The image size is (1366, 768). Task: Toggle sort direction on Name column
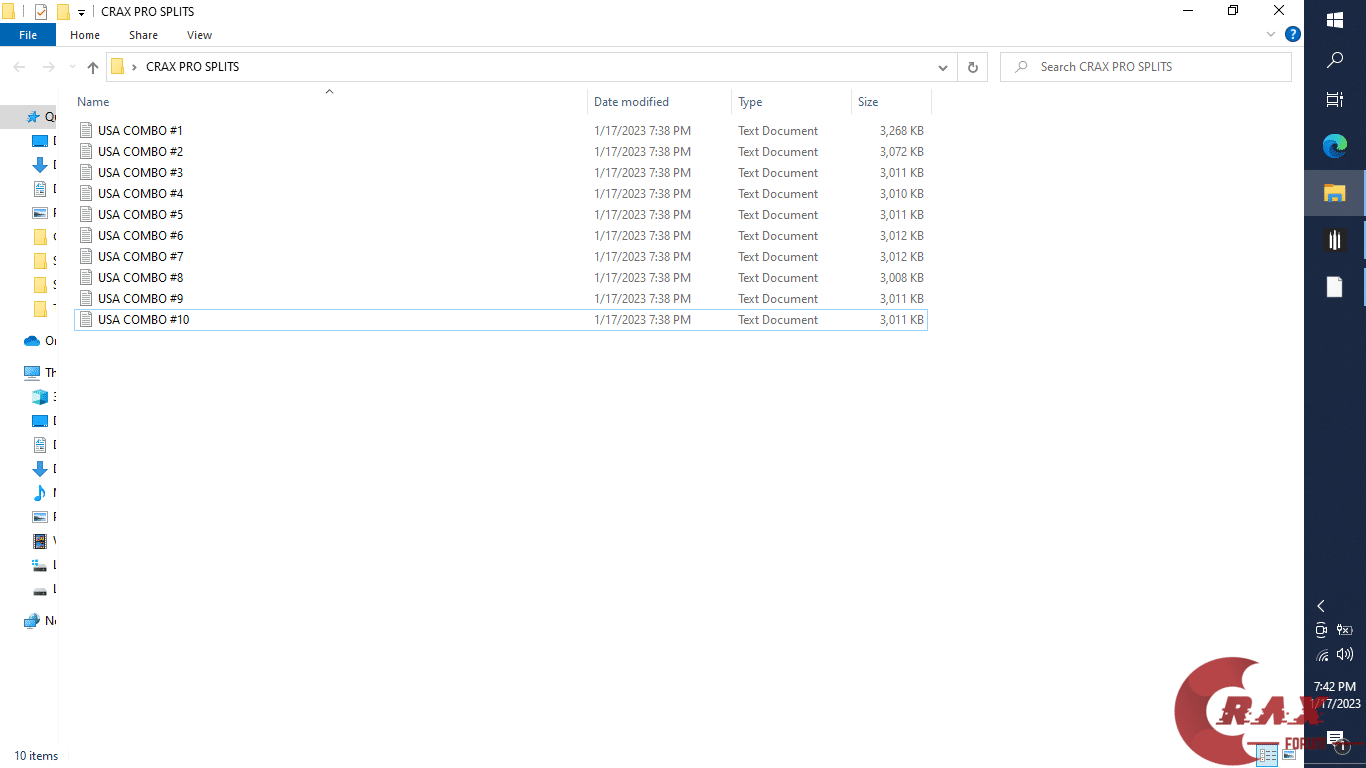point(92,101)
